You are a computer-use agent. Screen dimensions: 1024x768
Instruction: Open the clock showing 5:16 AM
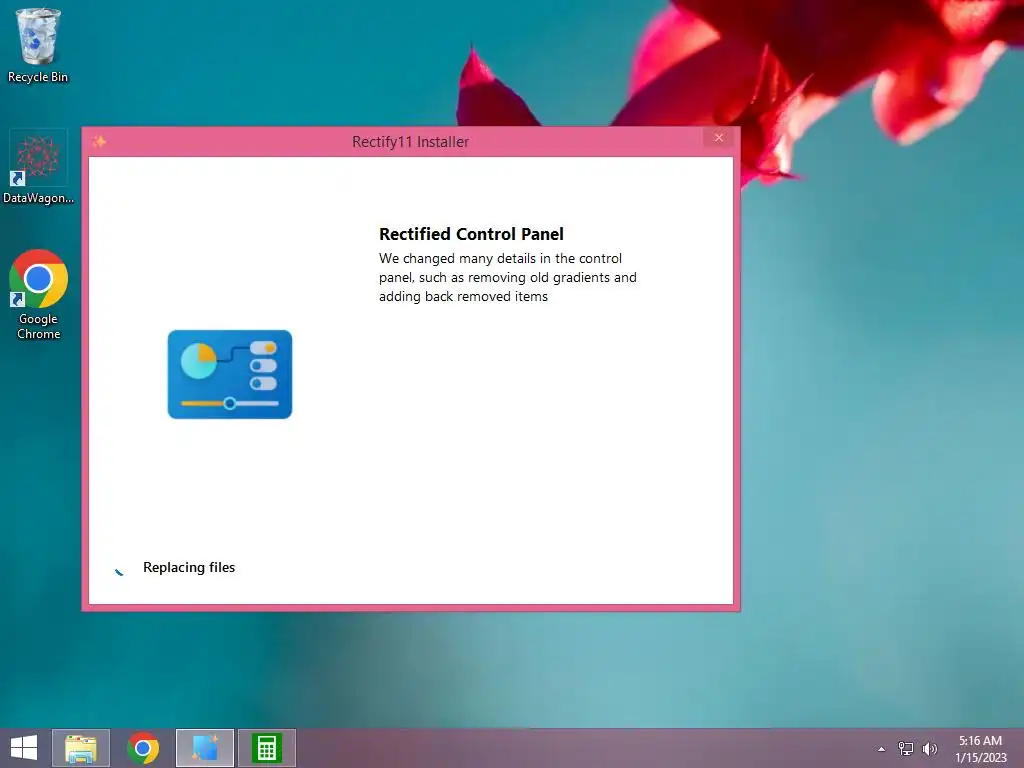pos(980,749)
